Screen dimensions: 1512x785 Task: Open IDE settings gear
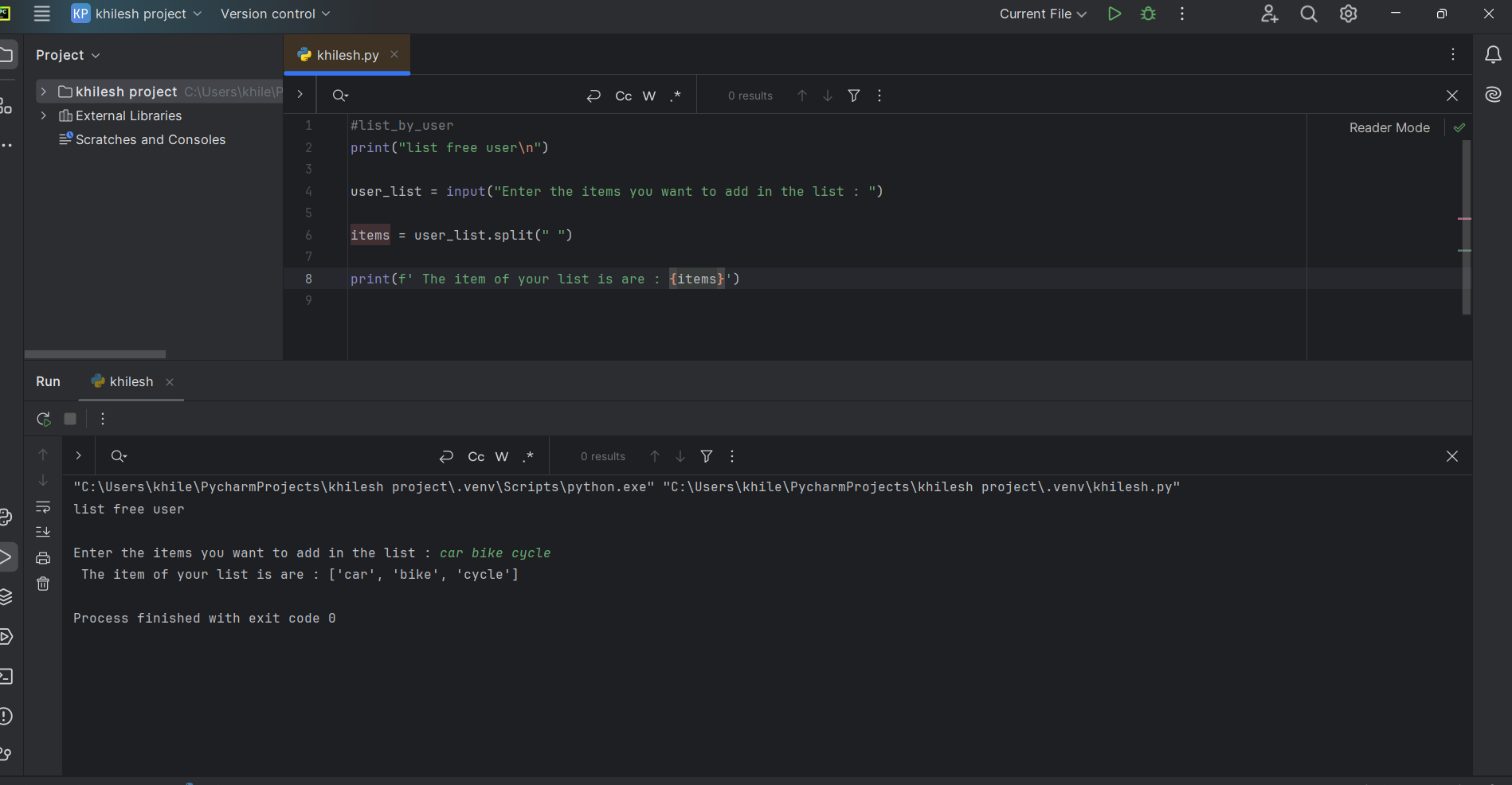(1348, 14)
